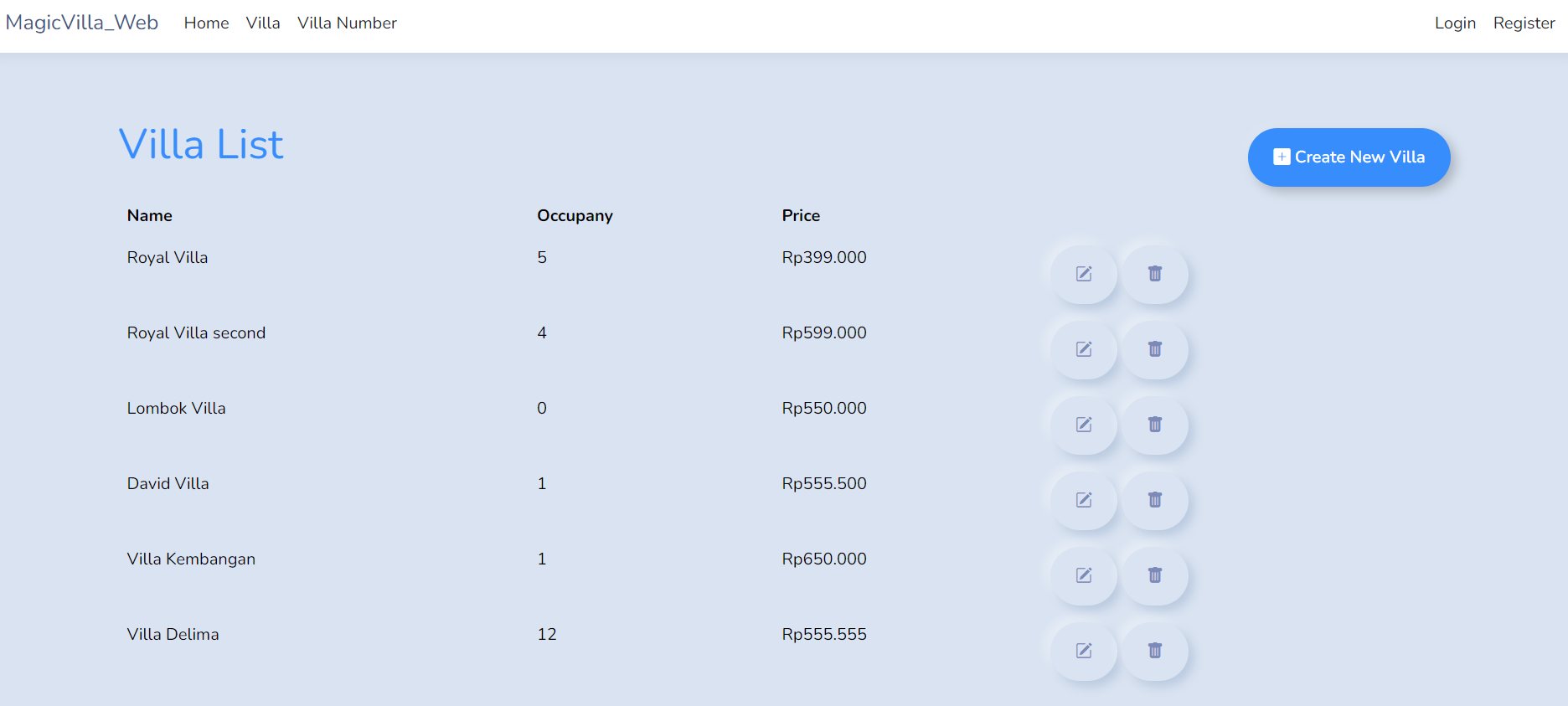Viewport: 1568px width, 706px height.
Task: Go to the Villa nav menu
Action: tap(263, 23)
